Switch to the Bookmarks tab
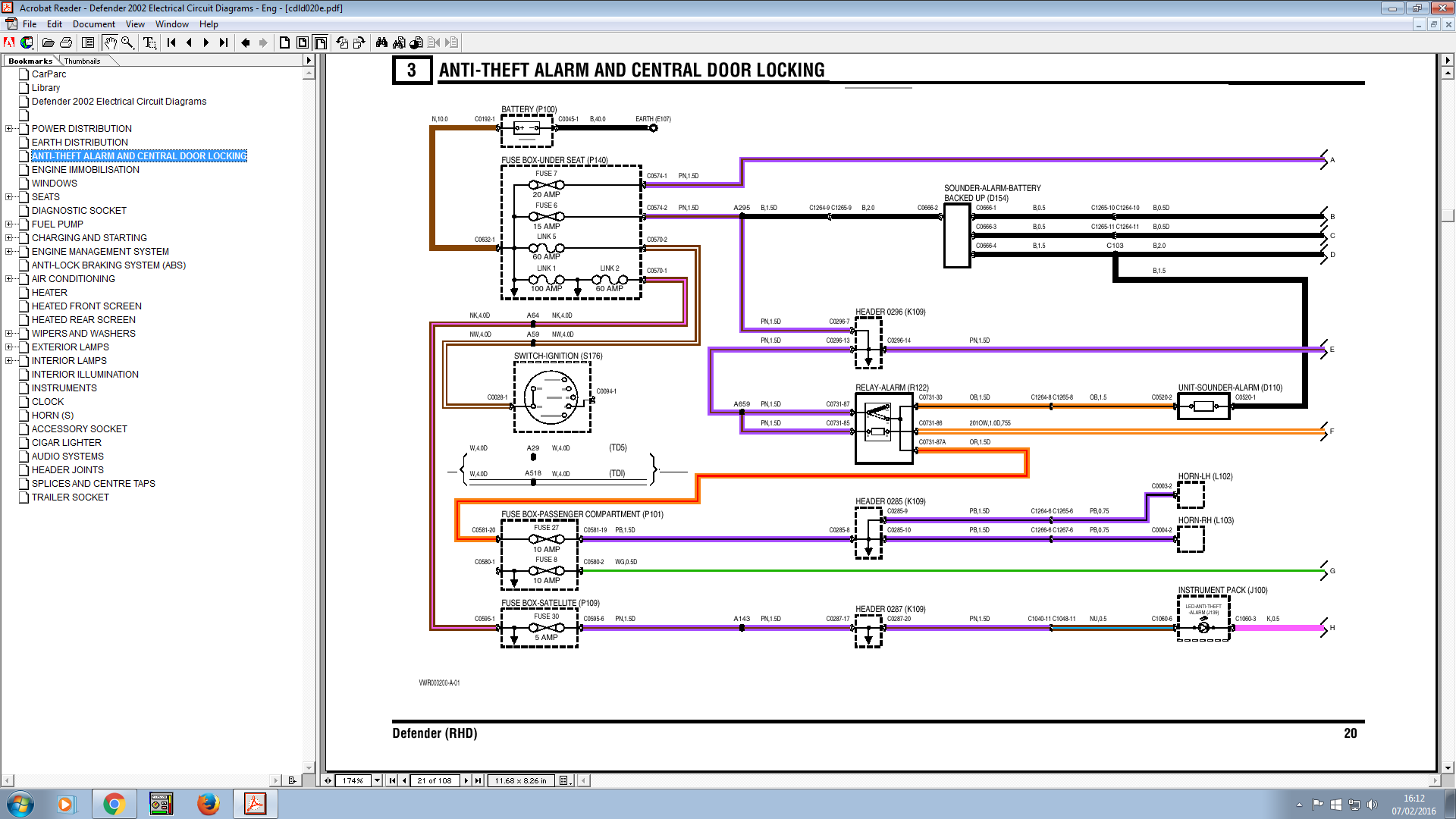Viewport: 1456px width, 819px height. (30, 61)
